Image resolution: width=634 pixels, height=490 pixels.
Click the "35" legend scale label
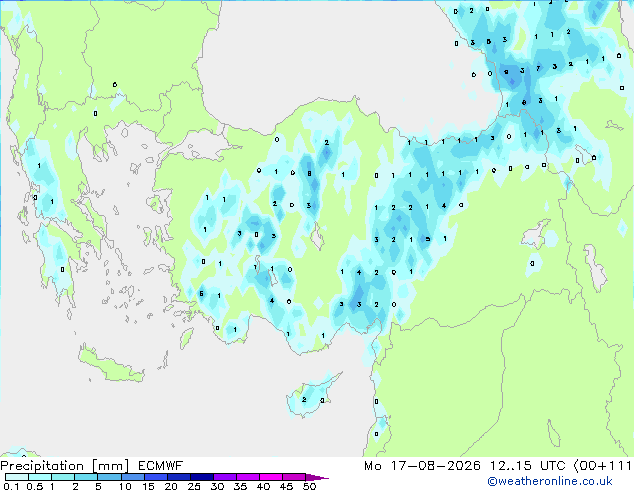pyautogui.click(x=240, y=486)
